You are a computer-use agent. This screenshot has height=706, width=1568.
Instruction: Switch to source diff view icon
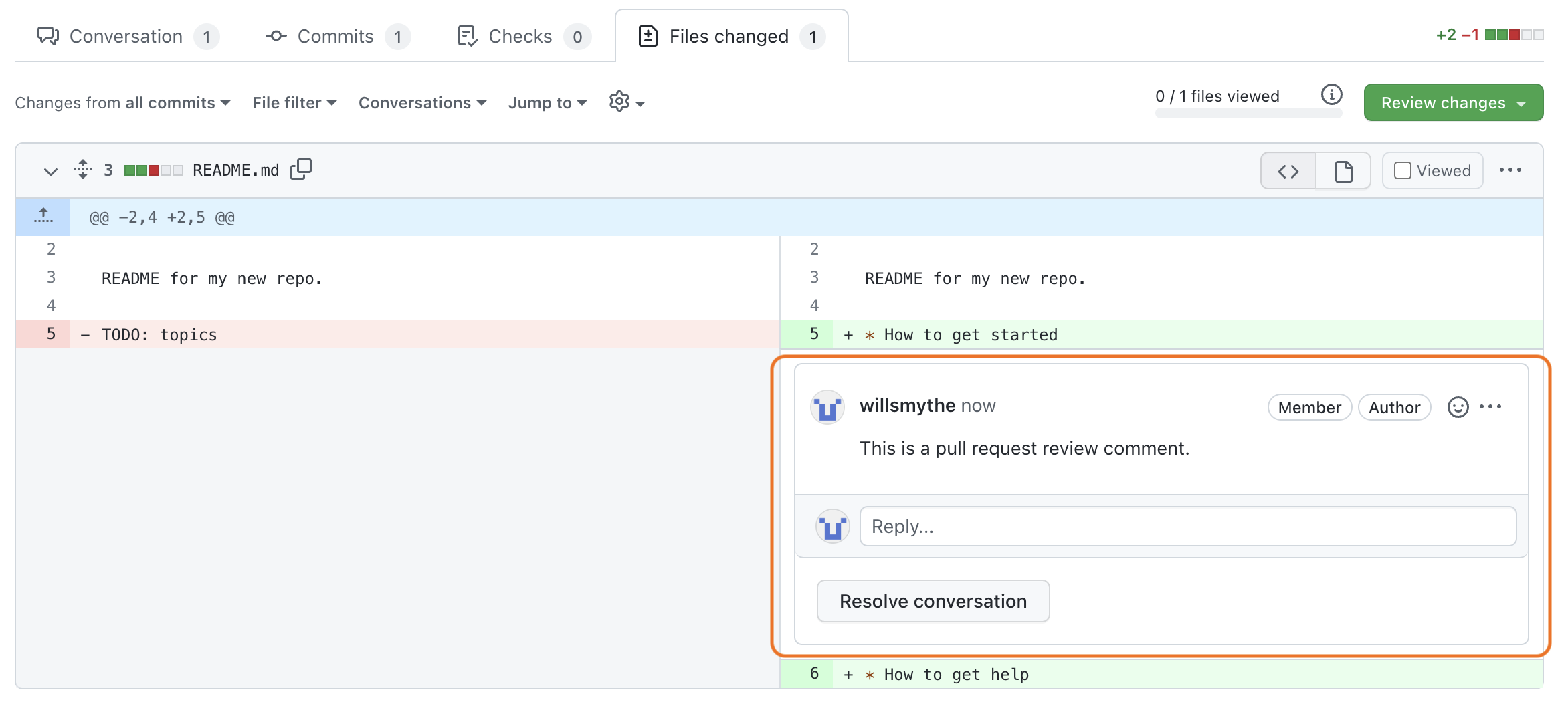pyautogui.click(x=1288, y=171)
